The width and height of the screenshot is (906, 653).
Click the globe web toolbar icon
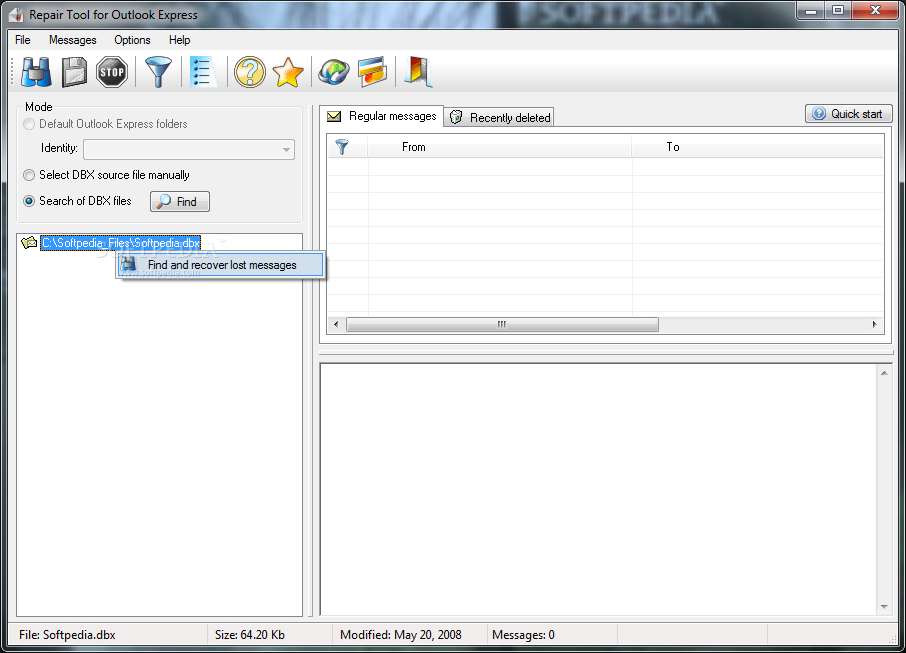333,72
